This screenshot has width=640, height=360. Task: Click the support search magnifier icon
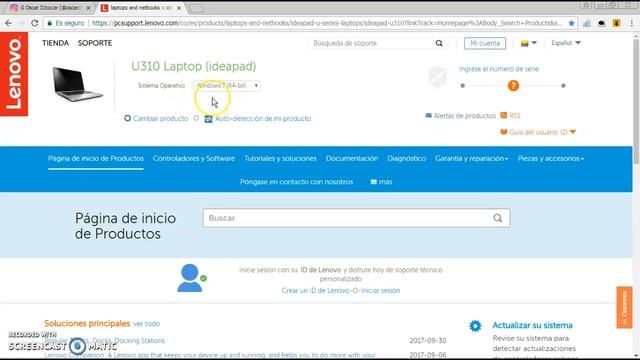click(x=439, y=43)
